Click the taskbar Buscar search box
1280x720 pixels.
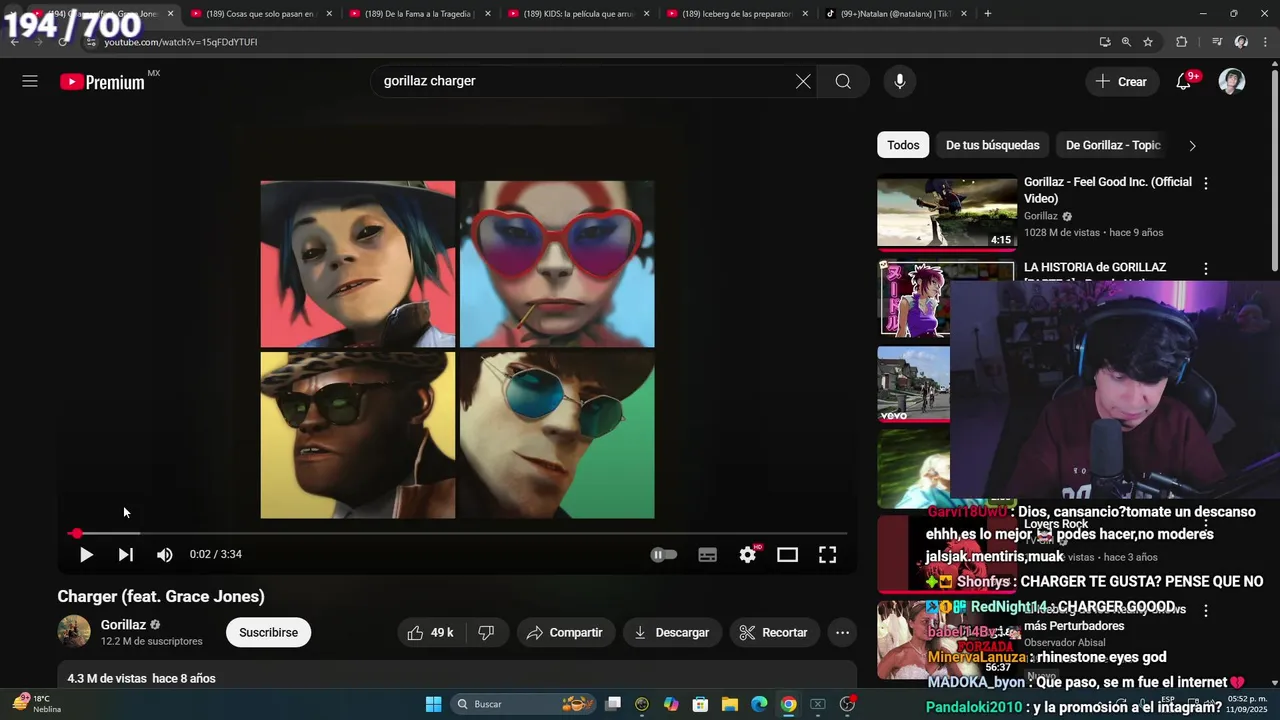522,704
